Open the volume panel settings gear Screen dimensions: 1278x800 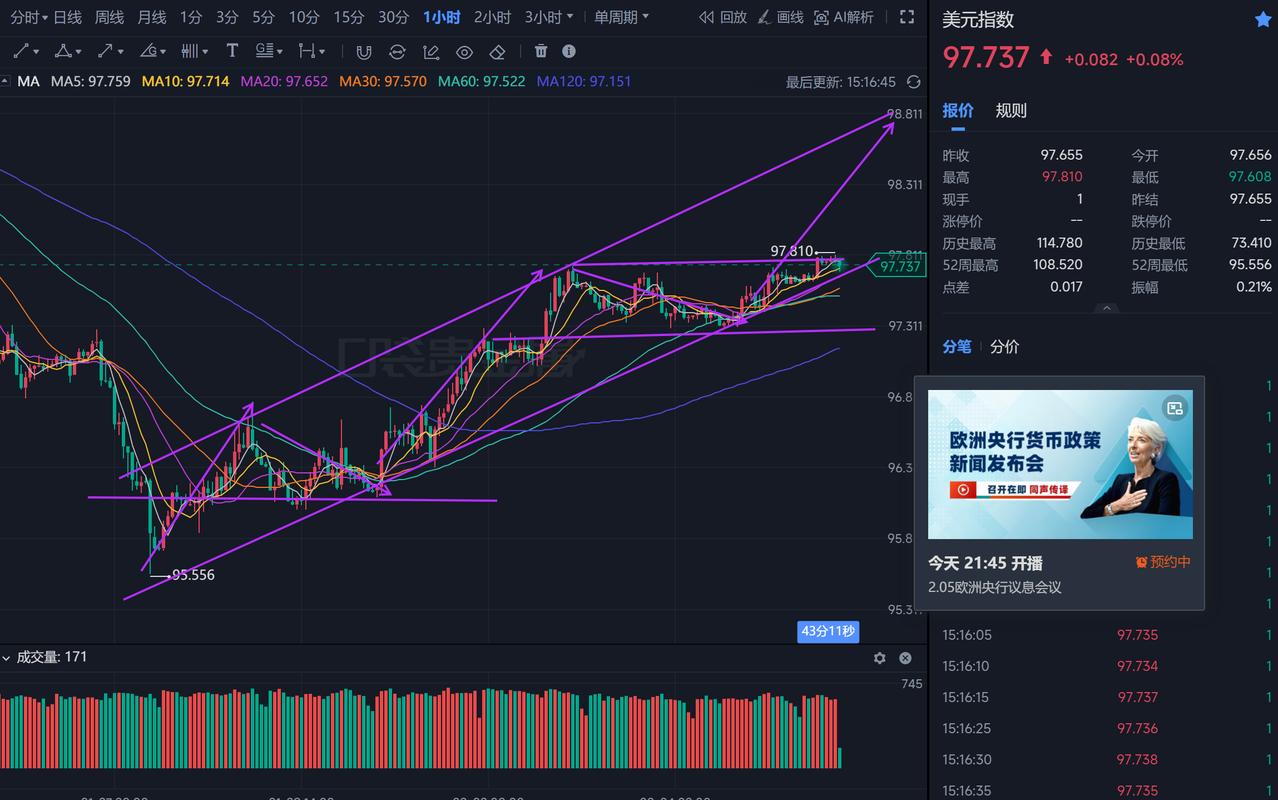879,658
